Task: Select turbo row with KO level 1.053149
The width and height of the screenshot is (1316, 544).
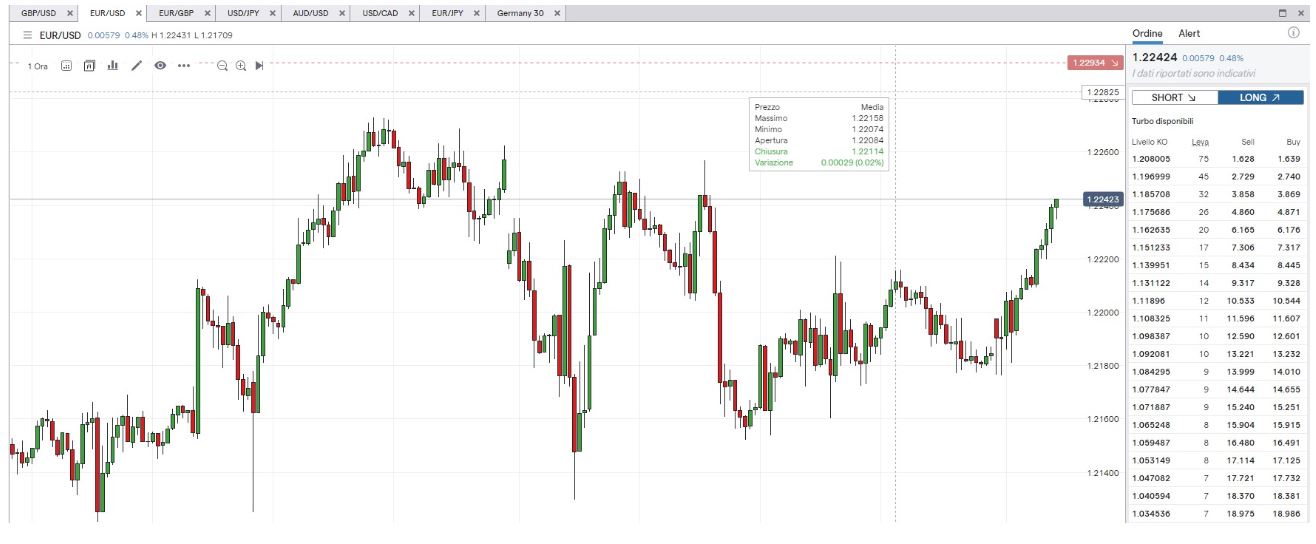Action: point(1216,461)
